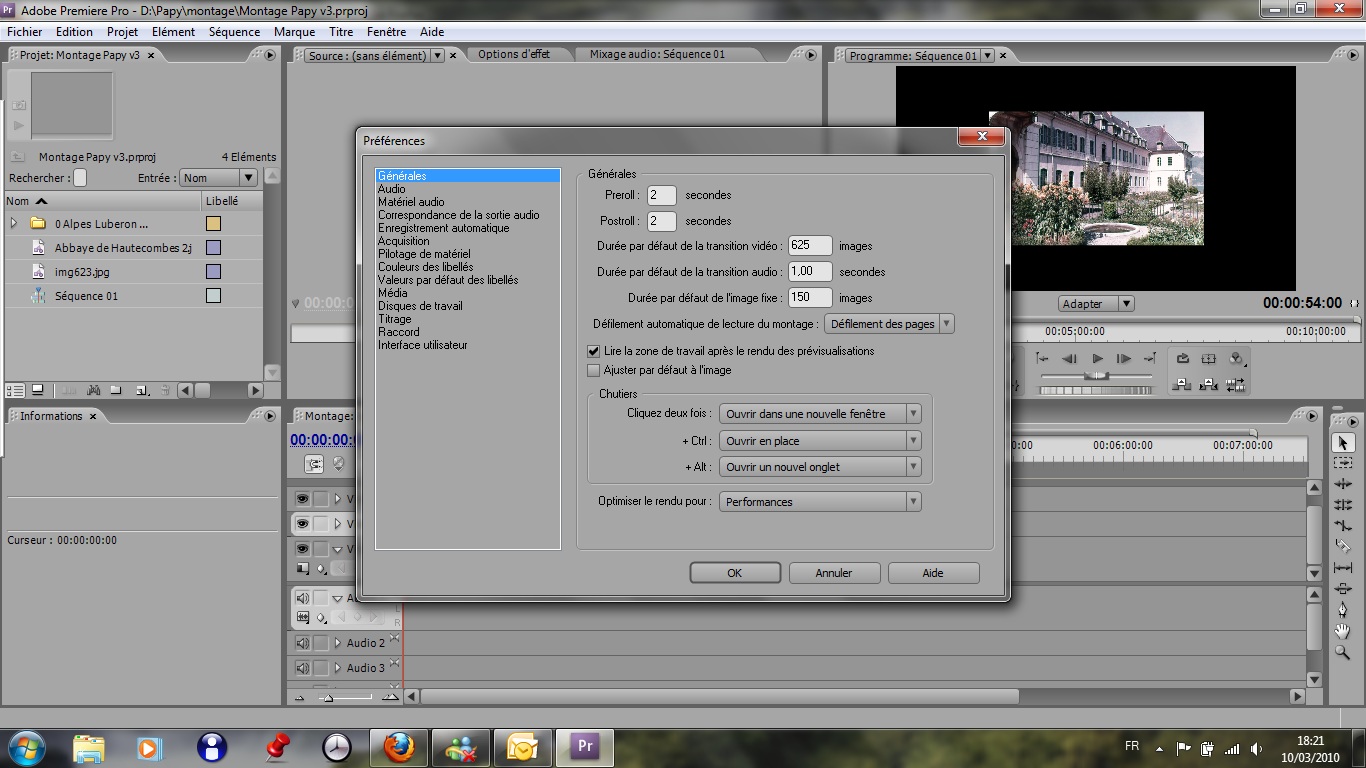
Task: Open 'Défilement des pages' dropdown
Action: [889, 324]
